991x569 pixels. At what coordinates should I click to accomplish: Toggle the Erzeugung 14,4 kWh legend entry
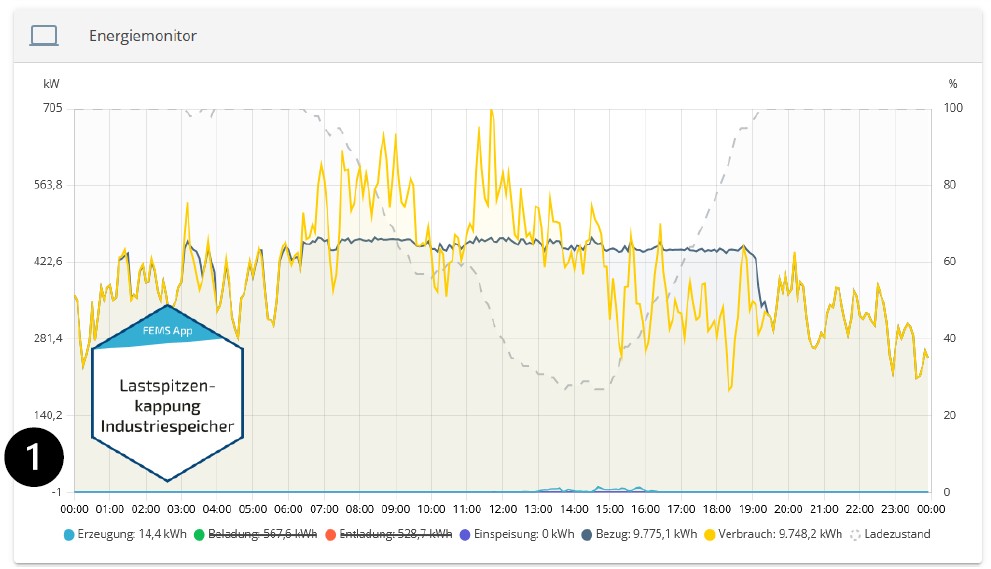125,534
